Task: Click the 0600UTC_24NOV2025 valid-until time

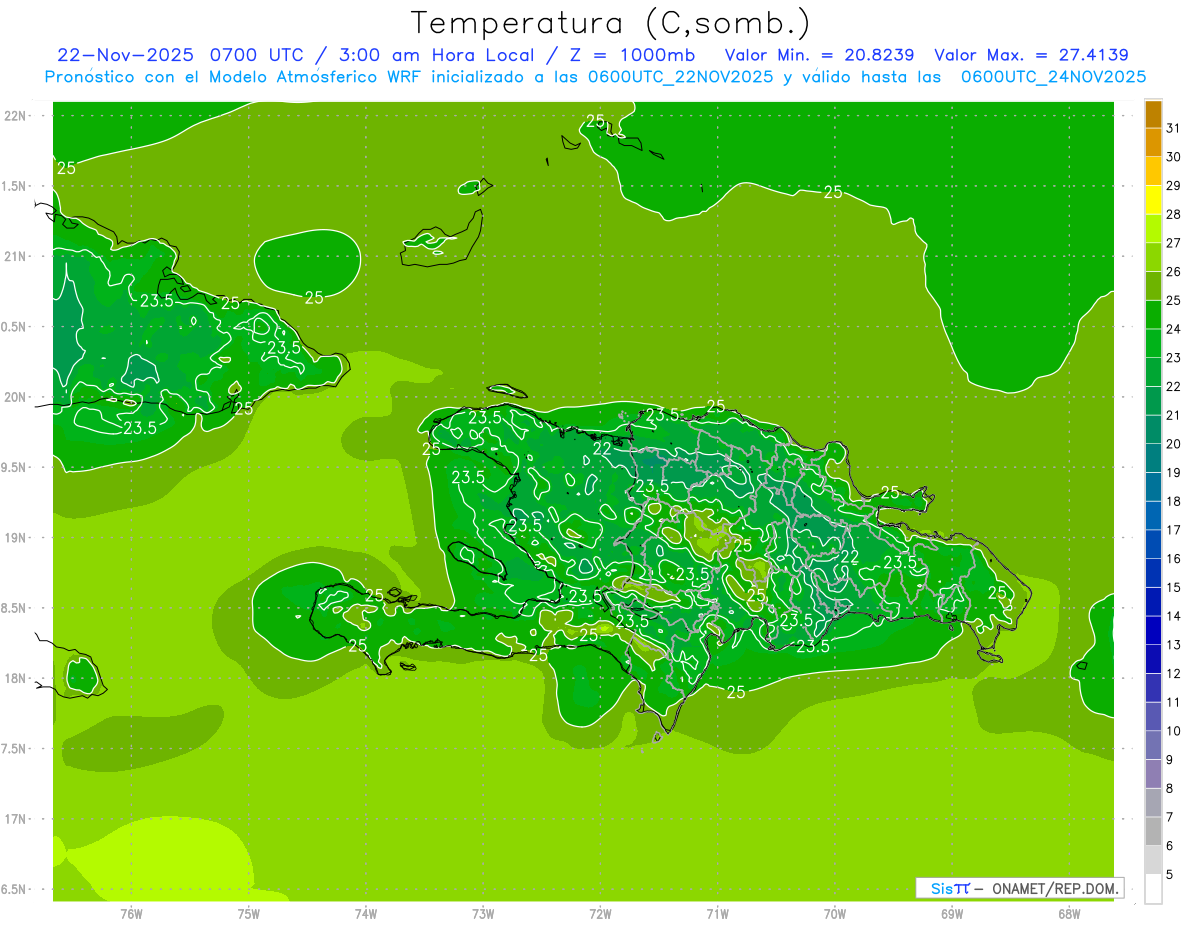Action: [1053, 77]
